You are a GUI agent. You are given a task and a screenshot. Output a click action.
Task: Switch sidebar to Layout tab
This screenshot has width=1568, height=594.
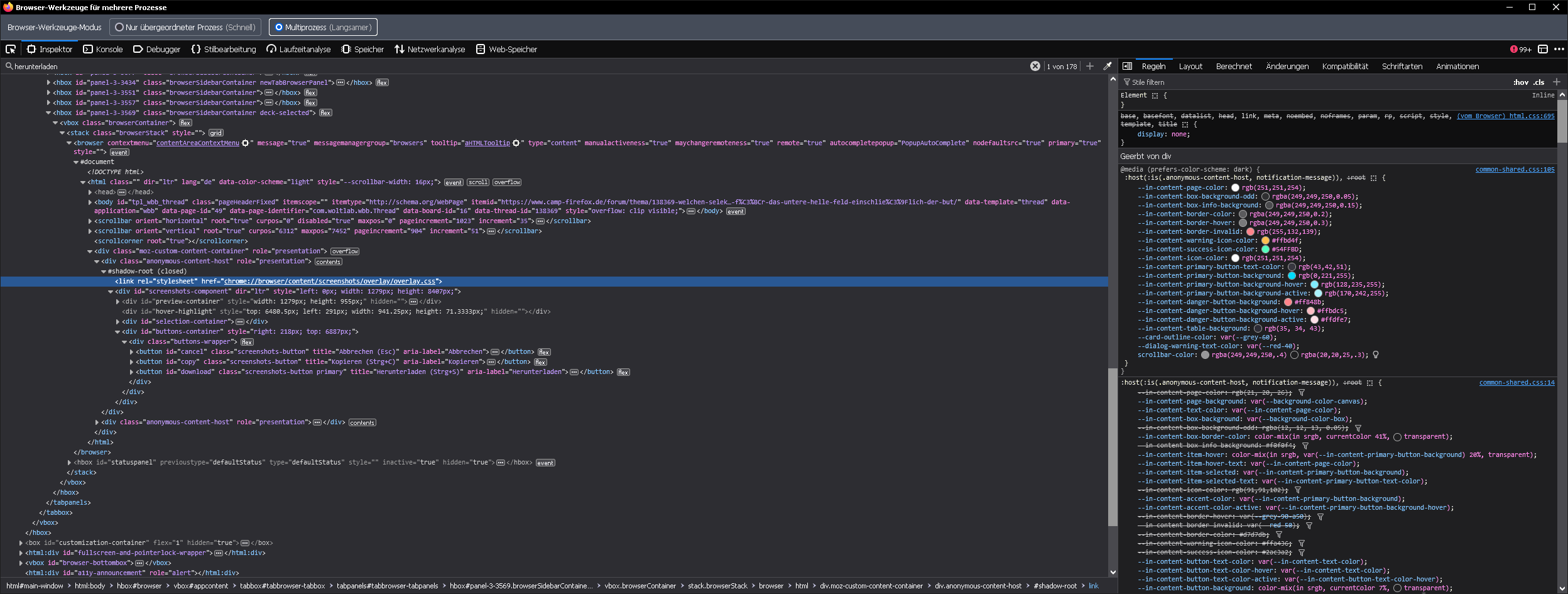[1190, 66]
